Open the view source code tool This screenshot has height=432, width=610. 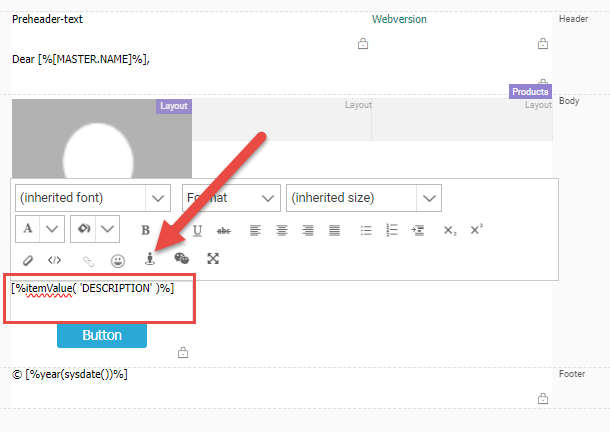pos(54,259)
